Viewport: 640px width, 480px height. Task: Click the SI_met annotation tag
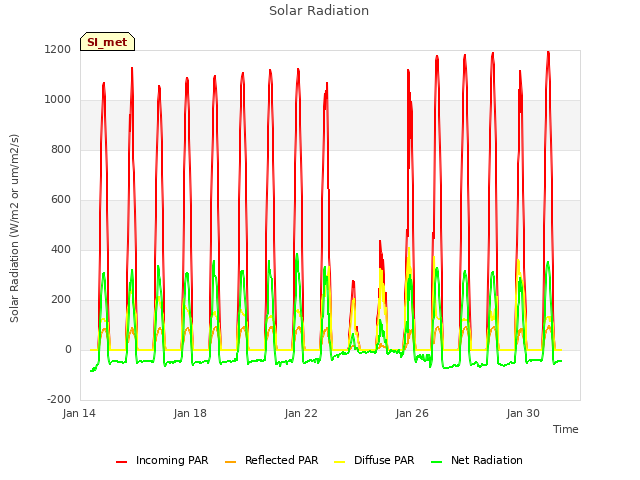pyautogui.click(x=107, y=42)
